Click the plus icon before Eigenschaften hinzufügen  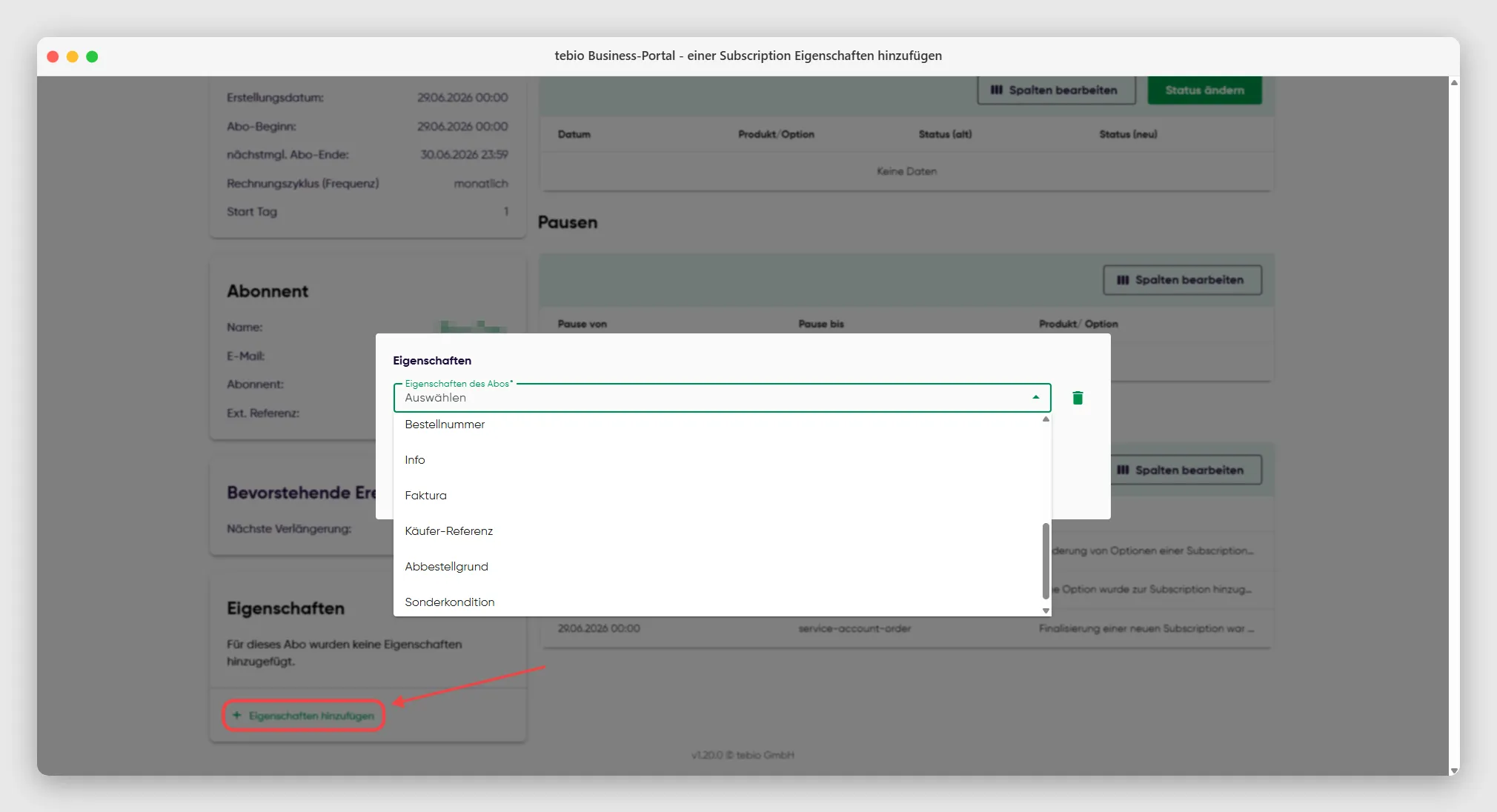[x=236, y=716]
